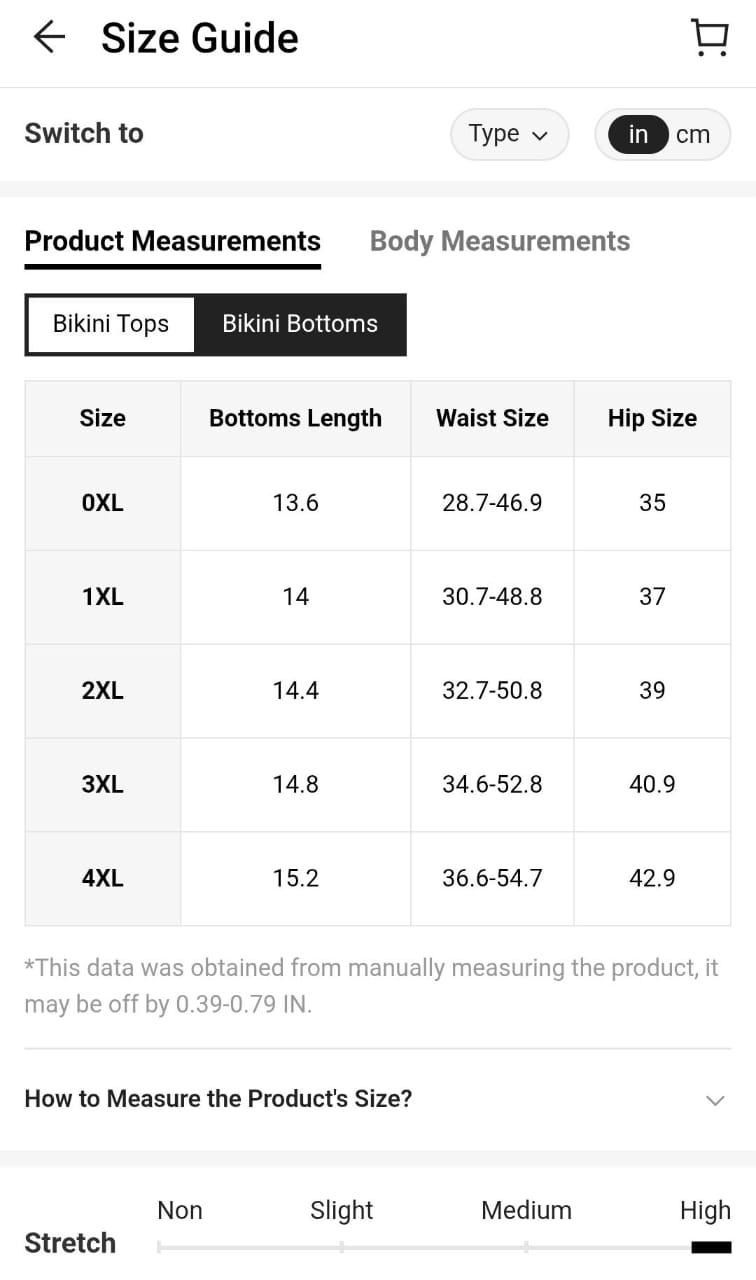756x1280 pixels.
Task: Click the Medium stretch label
Action: point(526,1211)
